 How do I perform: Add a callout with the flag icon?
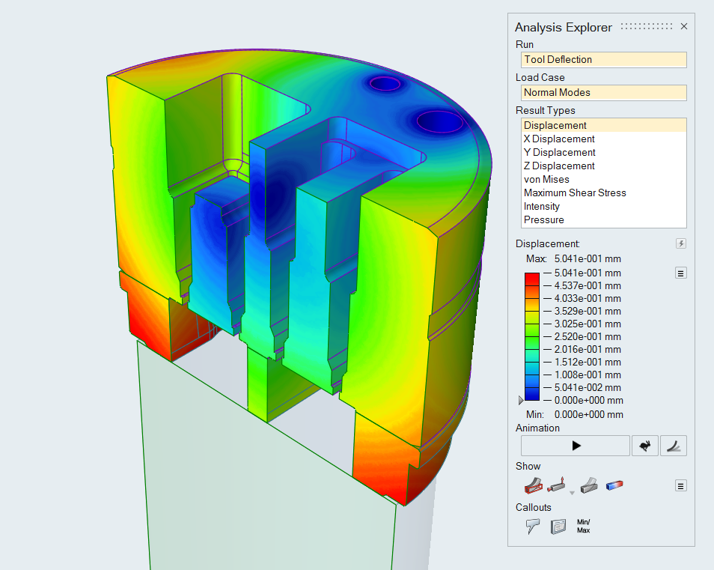[532, 526]
